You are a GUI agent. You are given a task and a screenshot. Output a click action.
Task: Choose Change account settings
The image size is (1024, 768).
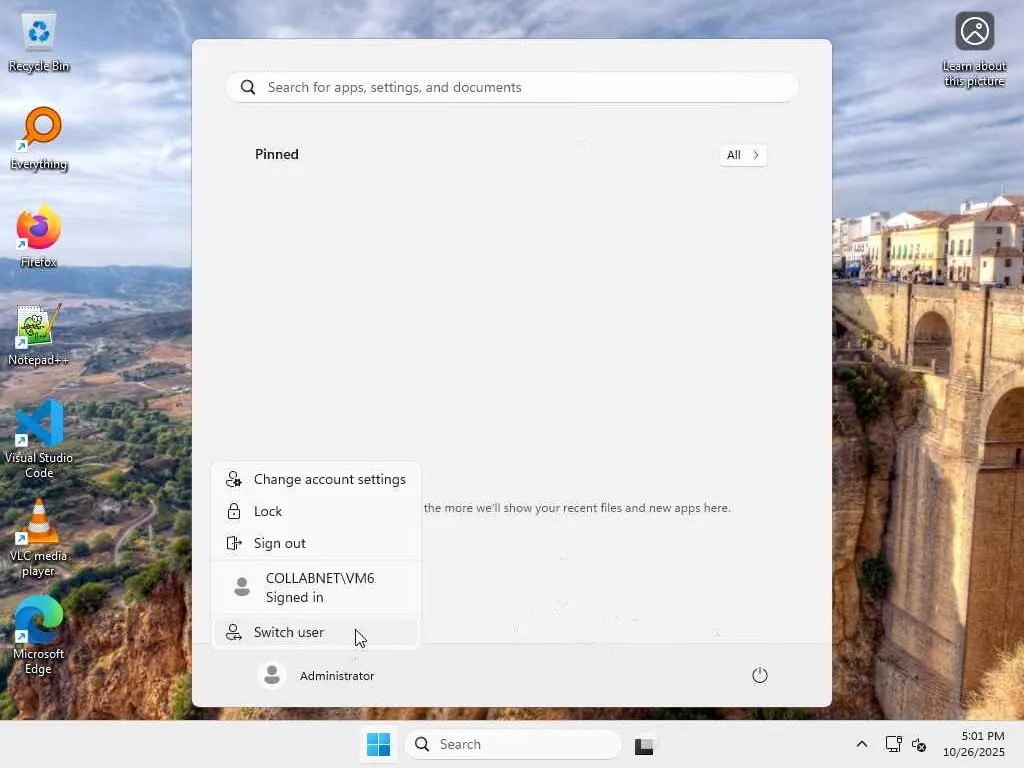[x=316, y=479]
